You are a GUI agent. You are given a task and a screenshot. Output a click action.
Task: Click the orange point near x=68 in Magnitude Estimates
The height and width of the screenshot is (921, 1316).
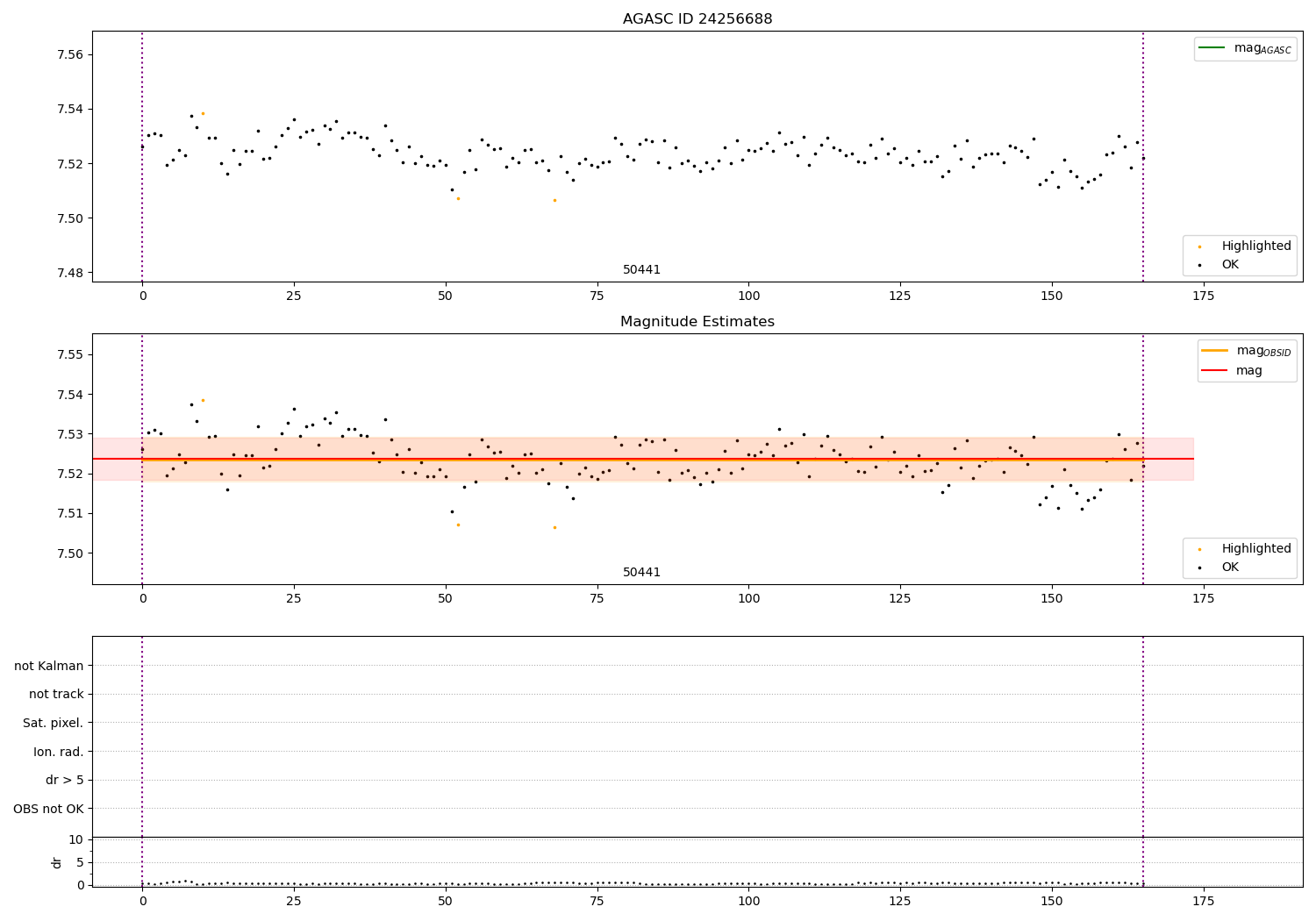point(554,527)
